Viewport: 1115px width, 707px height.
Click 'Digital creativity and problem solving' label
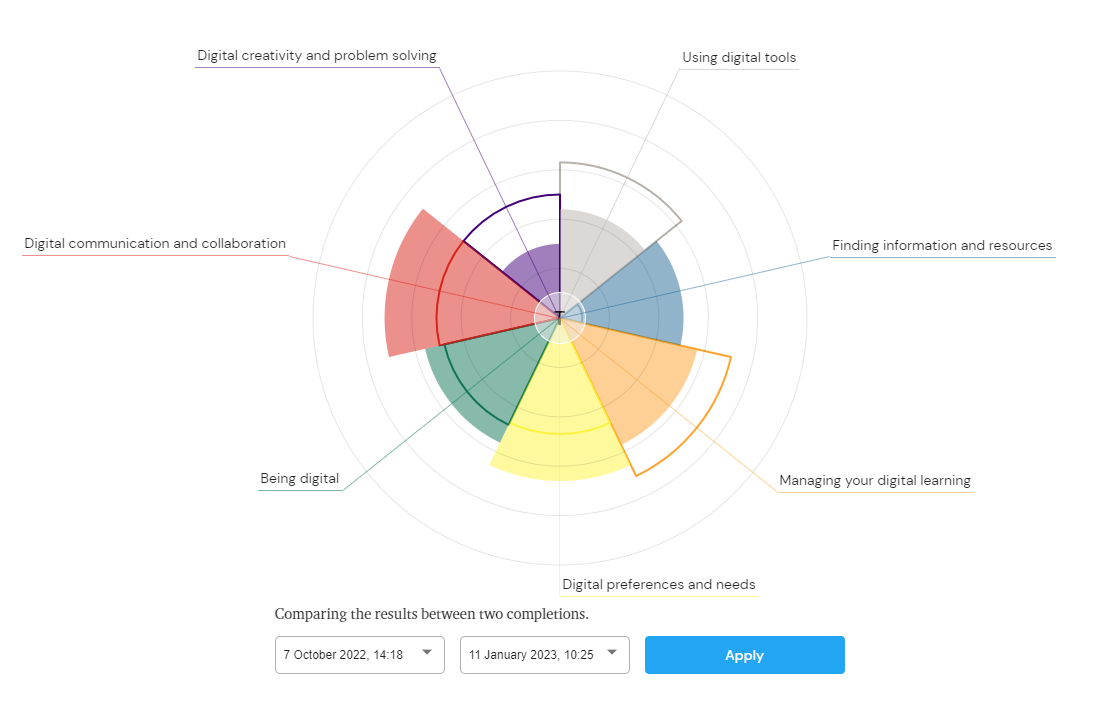point(316,56)
